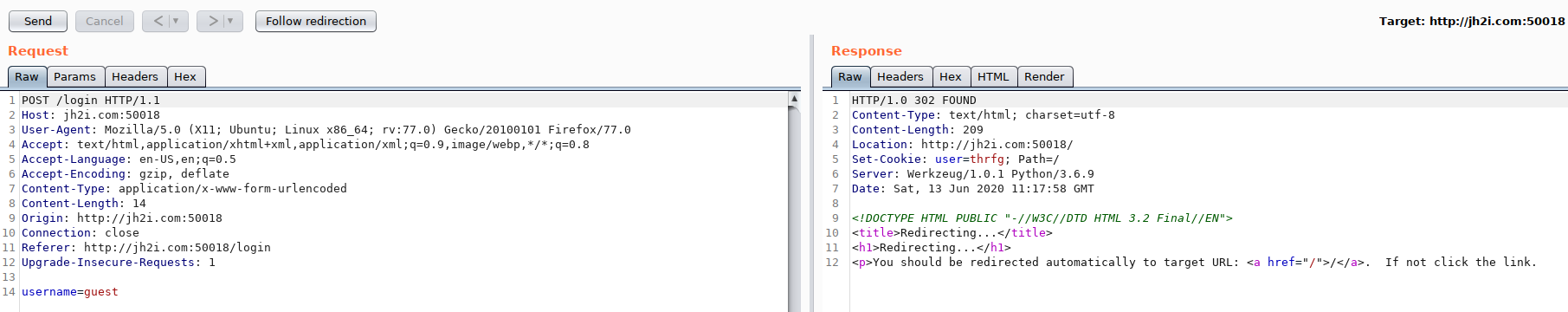Click the Target http://jh2i.com:50018 label
Screen dimensions: 1568x312
pyautogui.click(x=1472, y=21)
